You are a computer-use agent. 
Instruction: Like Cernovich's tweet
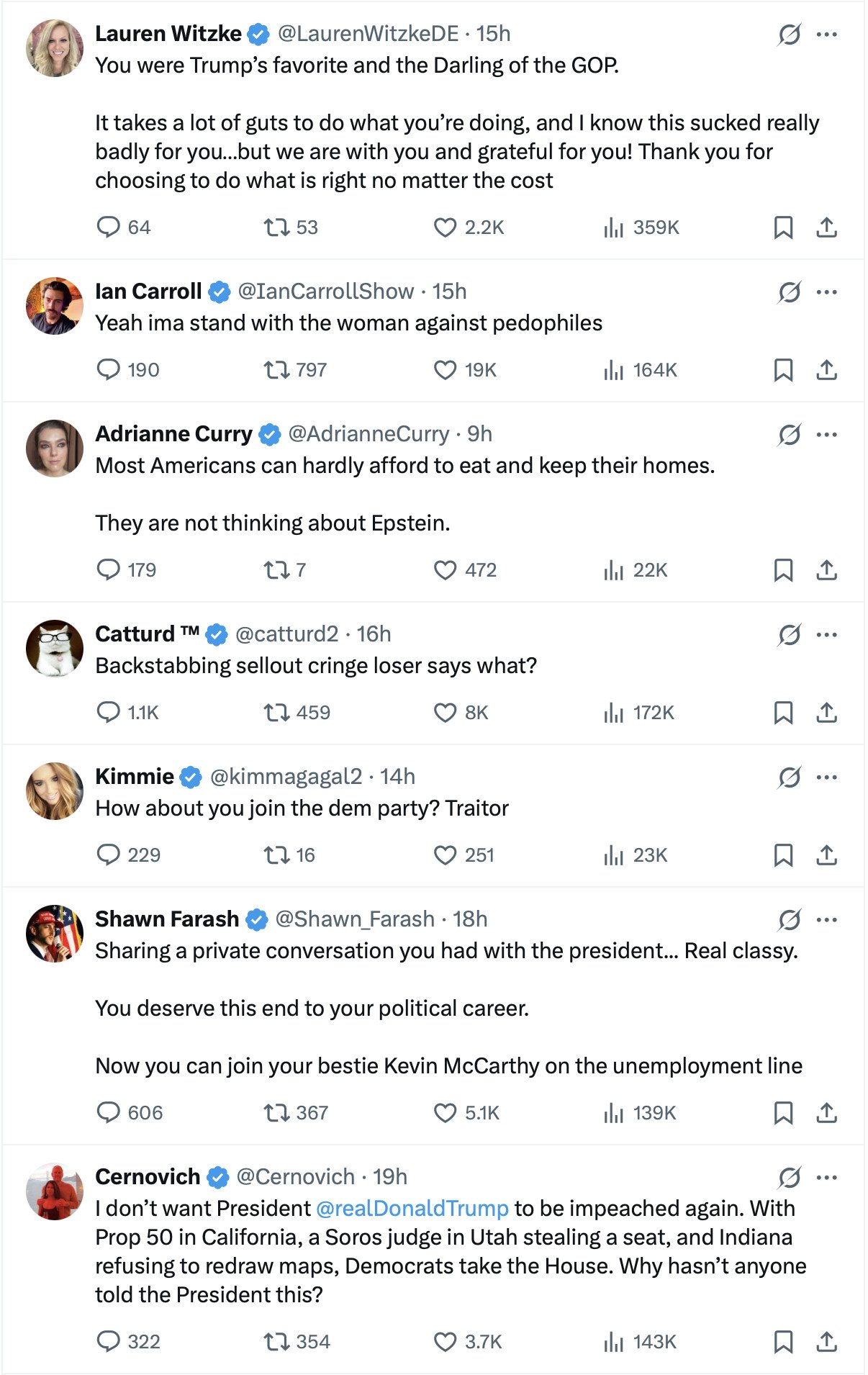[445, 1342]
